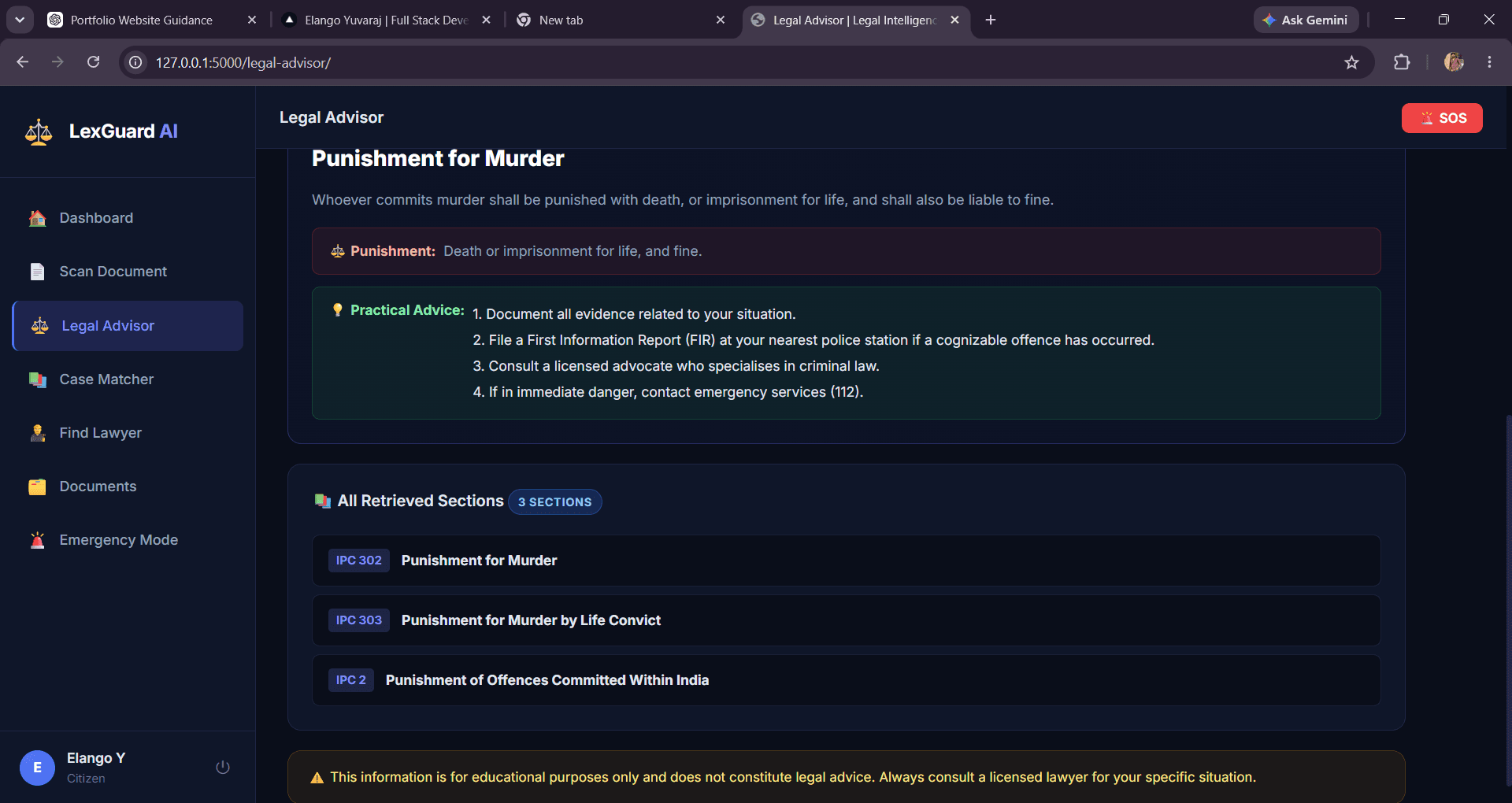Click the 3 SECTIONS badge

pyautogui.click(x=555, y=501)
